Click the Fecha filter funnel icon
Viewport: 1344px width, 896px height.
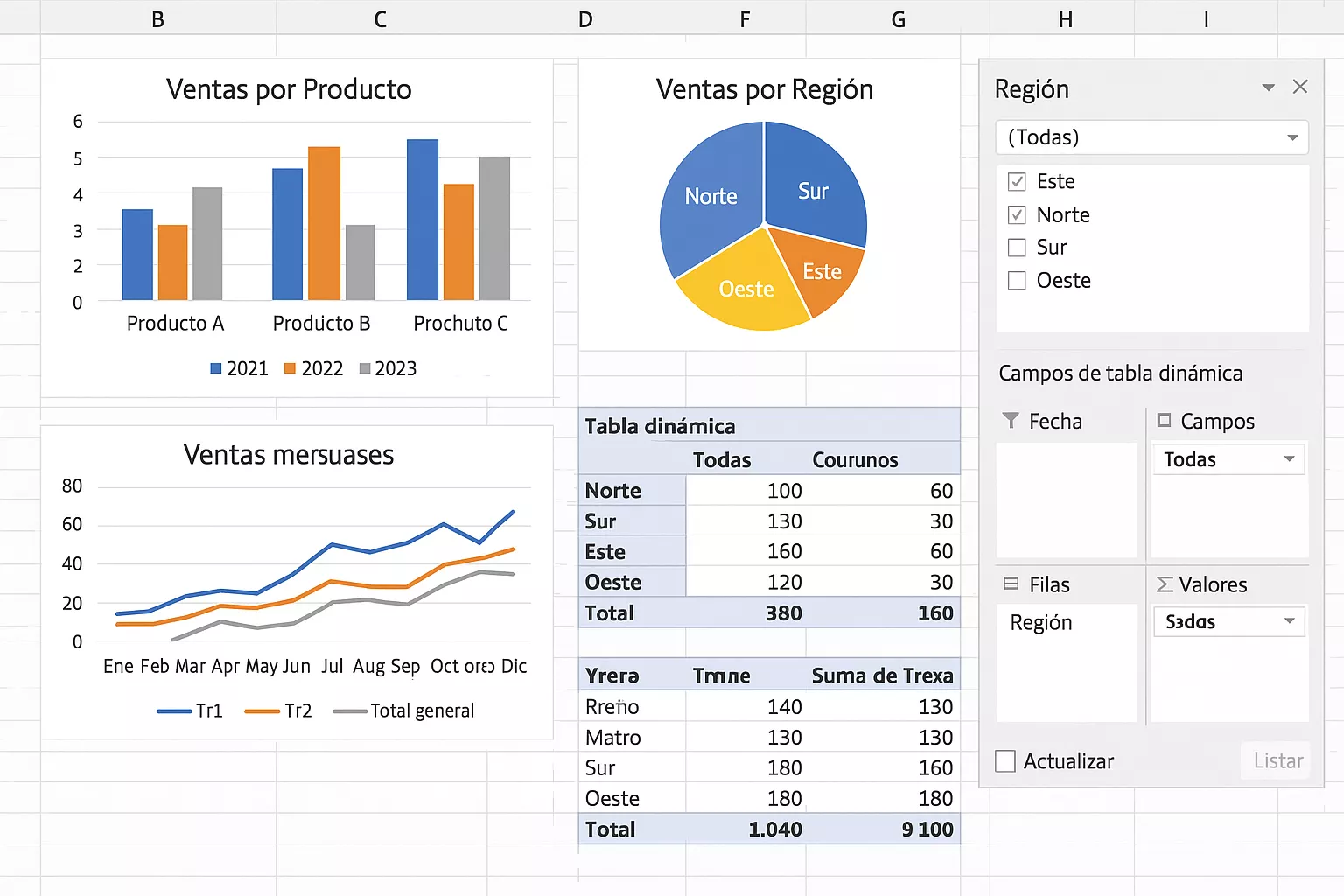(x=1011, y=421)
